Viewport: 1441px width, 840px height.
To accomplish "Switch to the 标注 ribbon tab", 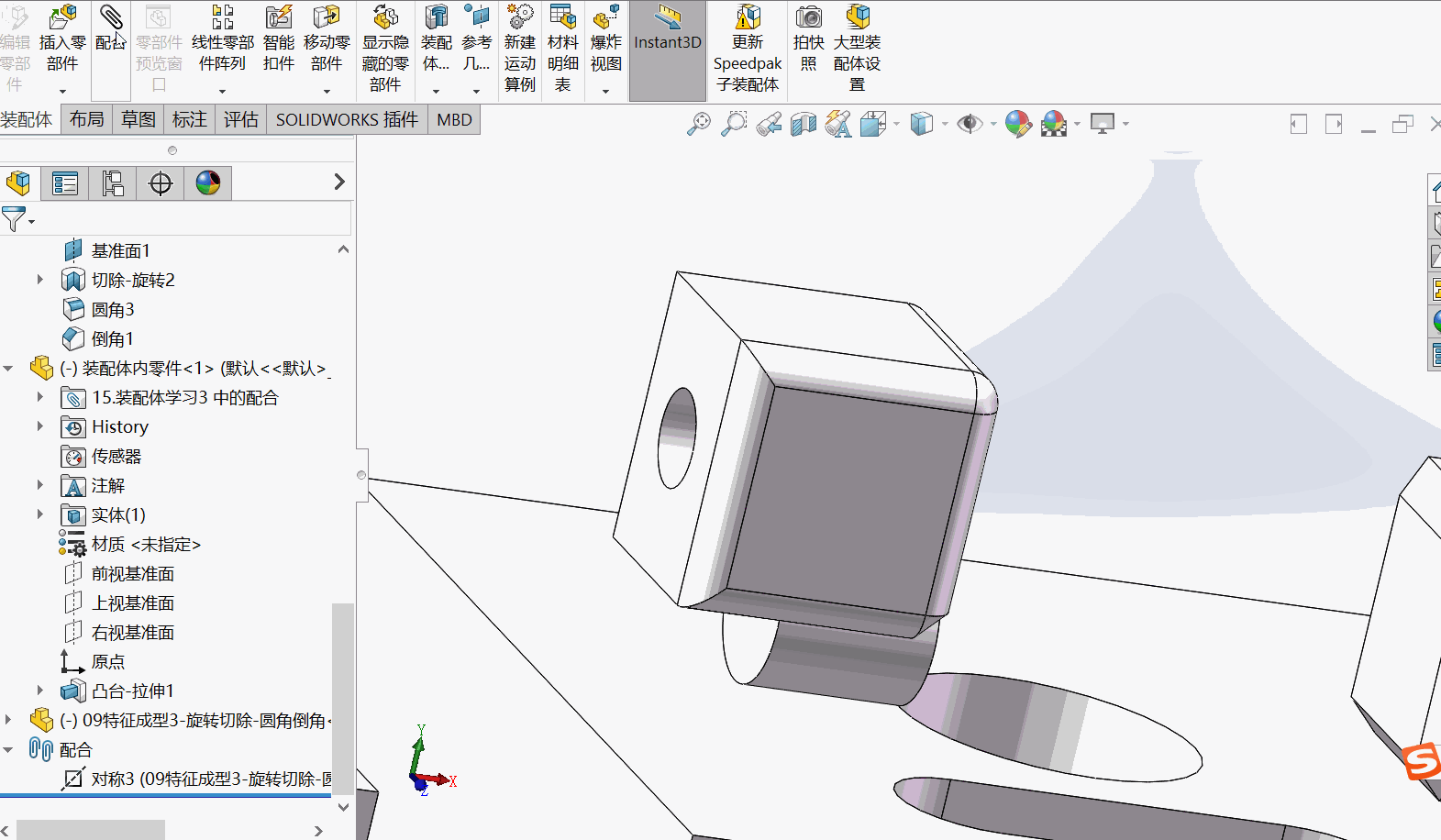I will pos(190,119).
